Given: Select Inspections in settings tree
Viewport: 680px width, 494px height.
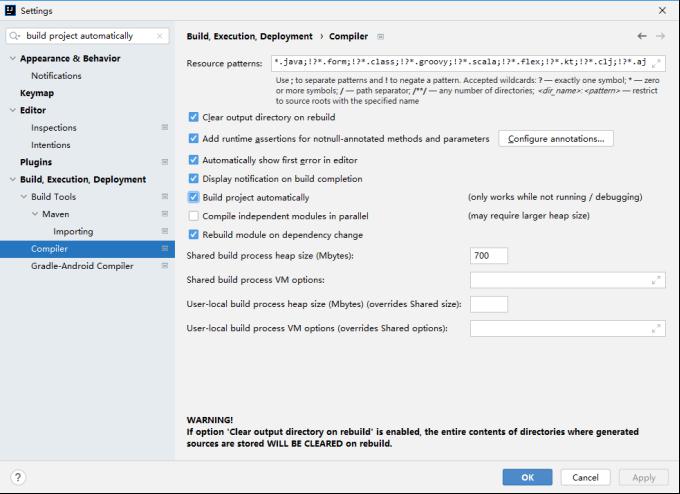Looking at the screenshot, I should coord(54,128).
